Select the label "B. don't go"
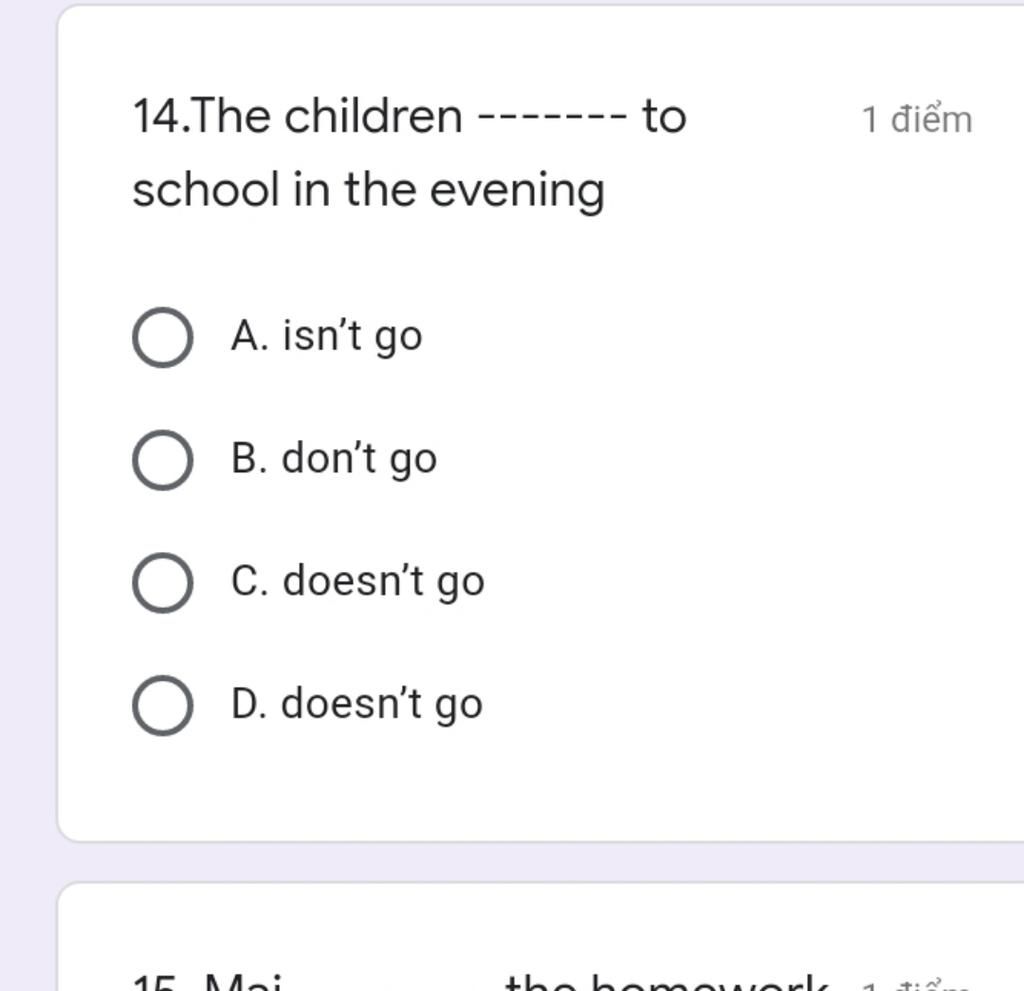Viewport: 1024px width, 991px height. 334,459
